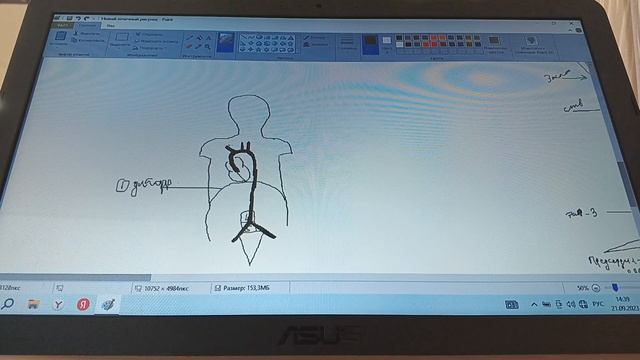Open Edit colors (Изменение цветов)
This screenshot has height=360, width=640.
(495, 44)
